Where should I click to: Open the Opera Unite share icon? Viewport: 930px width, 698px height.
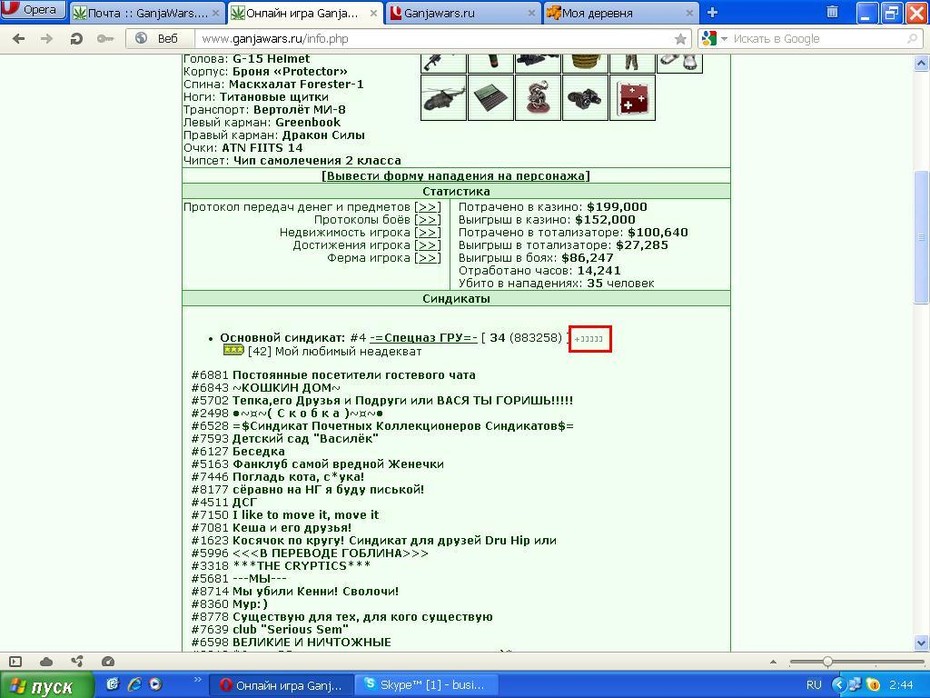point(77,661)
